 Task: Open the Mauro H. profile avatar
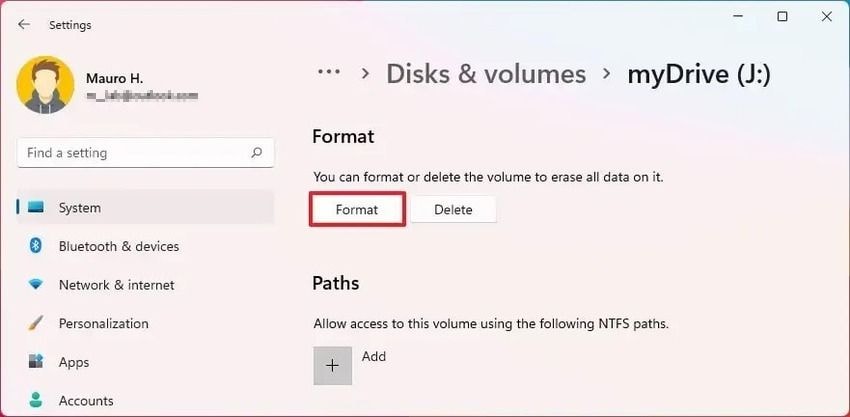click(x=43, y=85)
